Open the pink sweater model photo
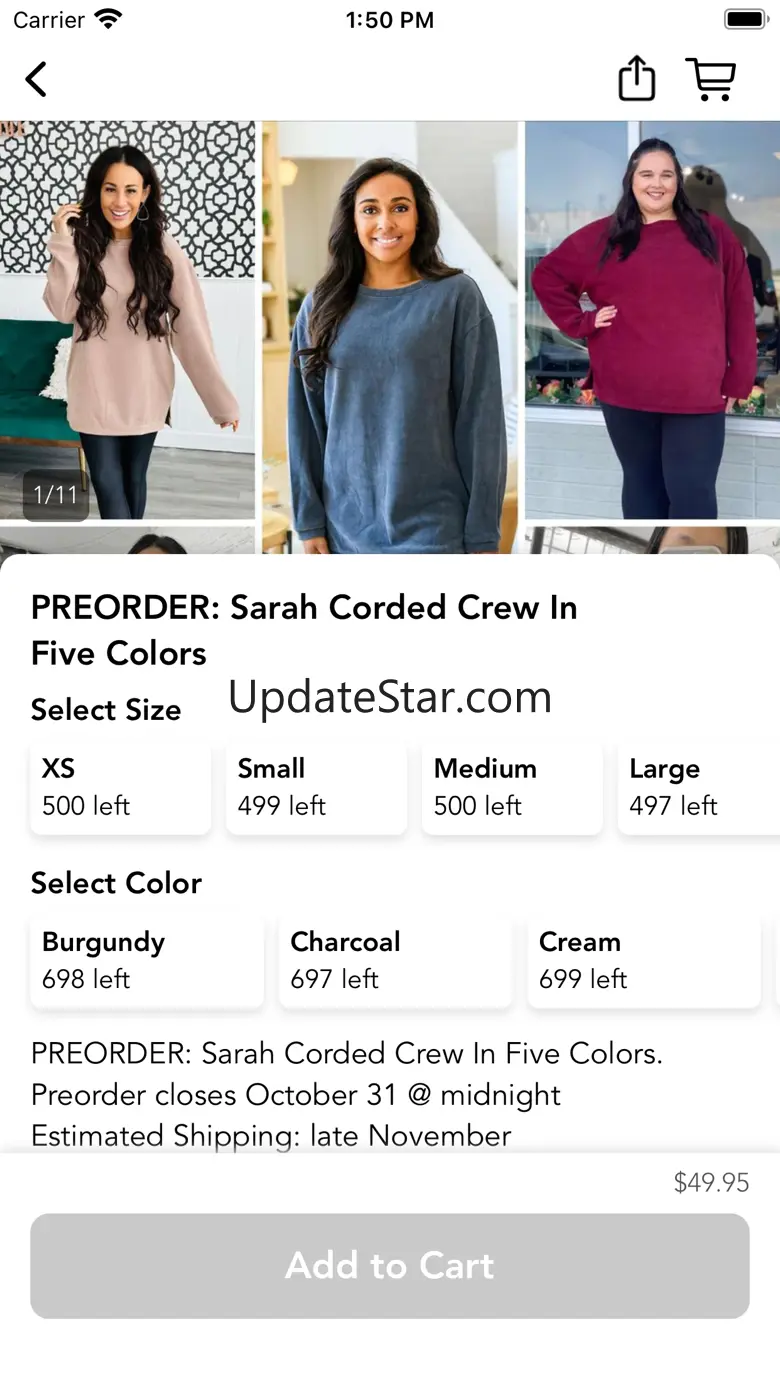 click(127, 320)
